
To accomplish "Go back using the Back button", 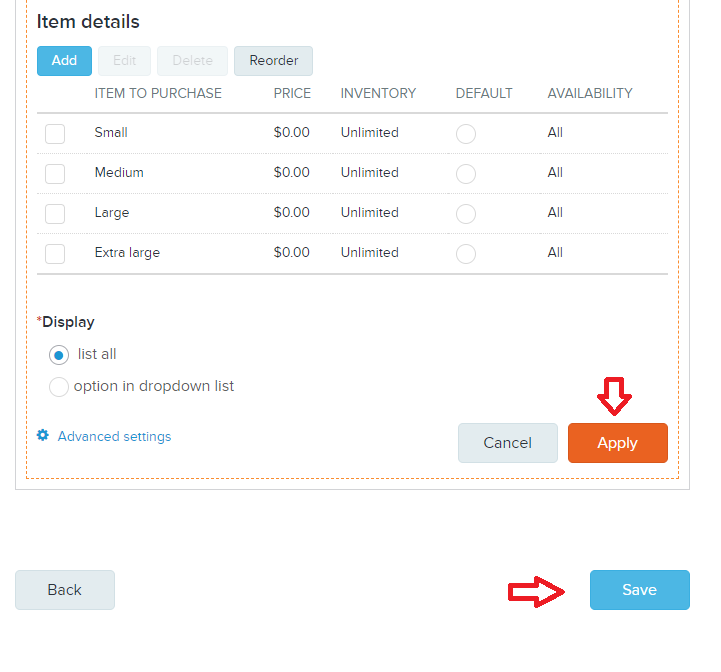I will (65, 590).
